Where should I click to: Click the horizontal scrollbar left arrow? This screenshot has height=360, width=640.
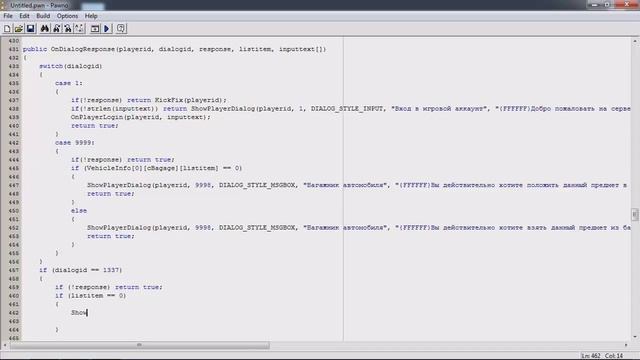(4, 345)
